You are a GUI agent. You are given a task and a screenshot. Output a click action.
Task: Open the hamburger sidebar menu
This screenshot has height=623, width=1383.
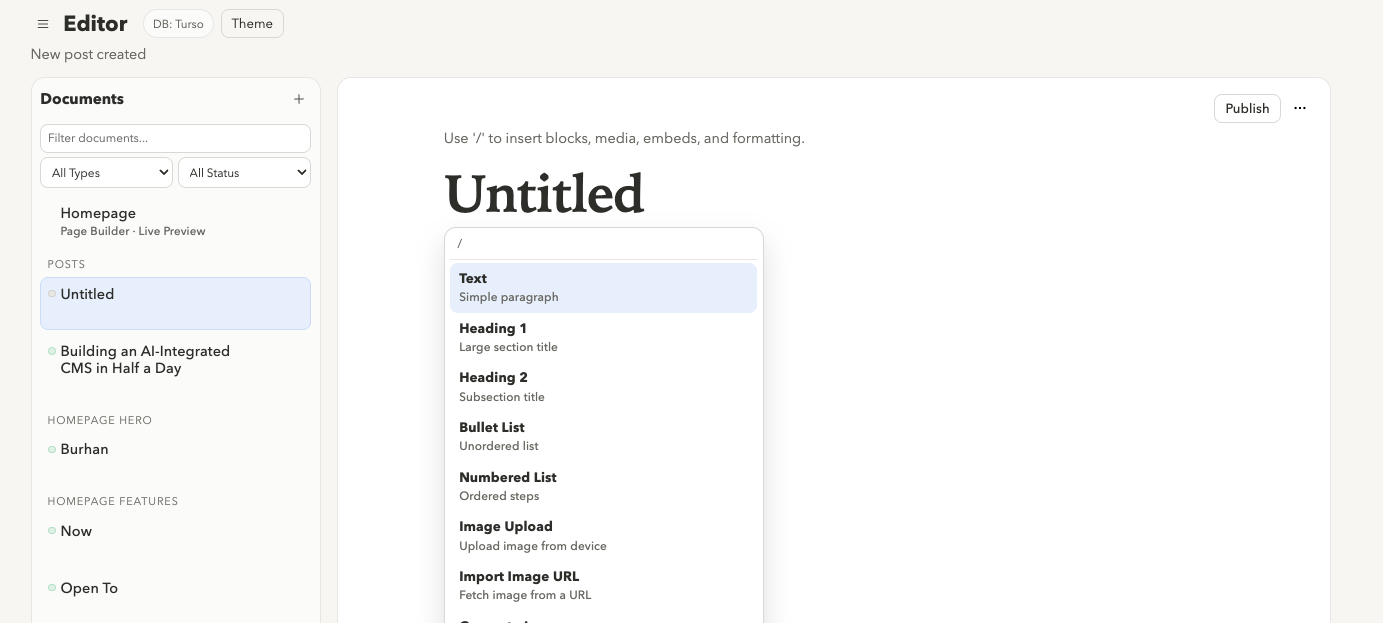point(43,24)
